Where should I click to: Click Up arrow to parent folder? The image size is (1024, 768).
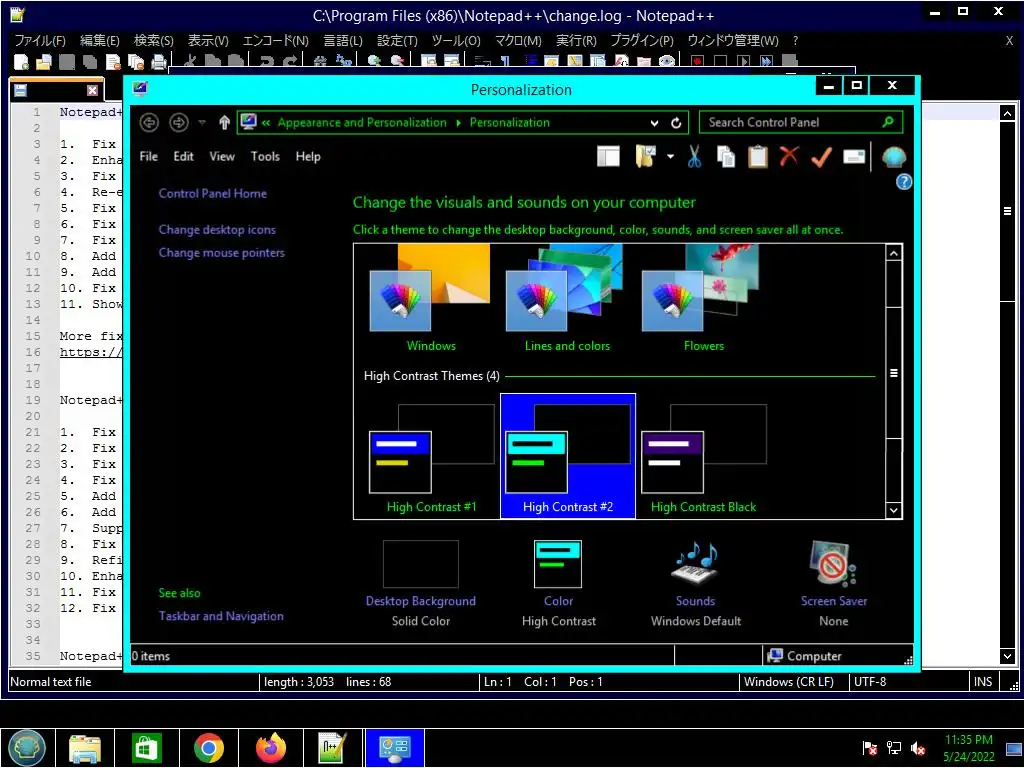coord(224,122)
